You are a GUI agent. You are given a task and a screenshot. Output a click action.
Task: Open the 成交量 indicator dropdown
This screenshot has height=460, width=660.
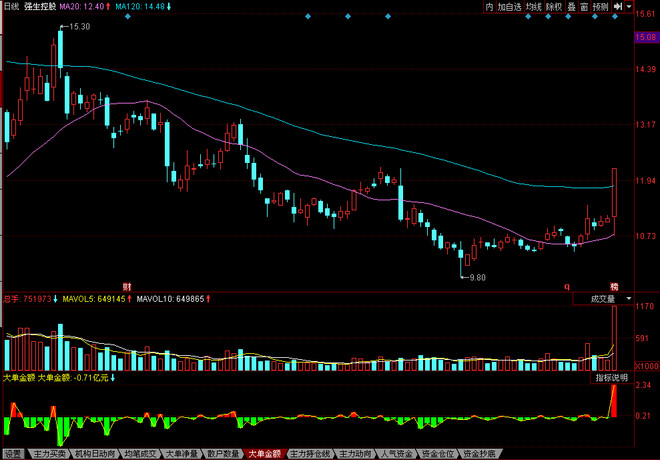click(x=603, y=299)
